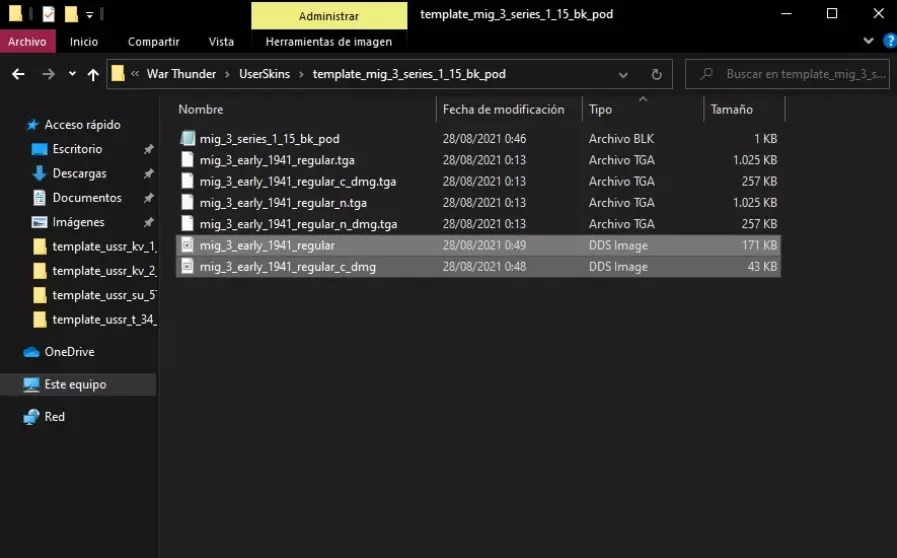Click the search box Buscar en template_mig_3
This screenshot has width=897, height=558.
(787, 74)
